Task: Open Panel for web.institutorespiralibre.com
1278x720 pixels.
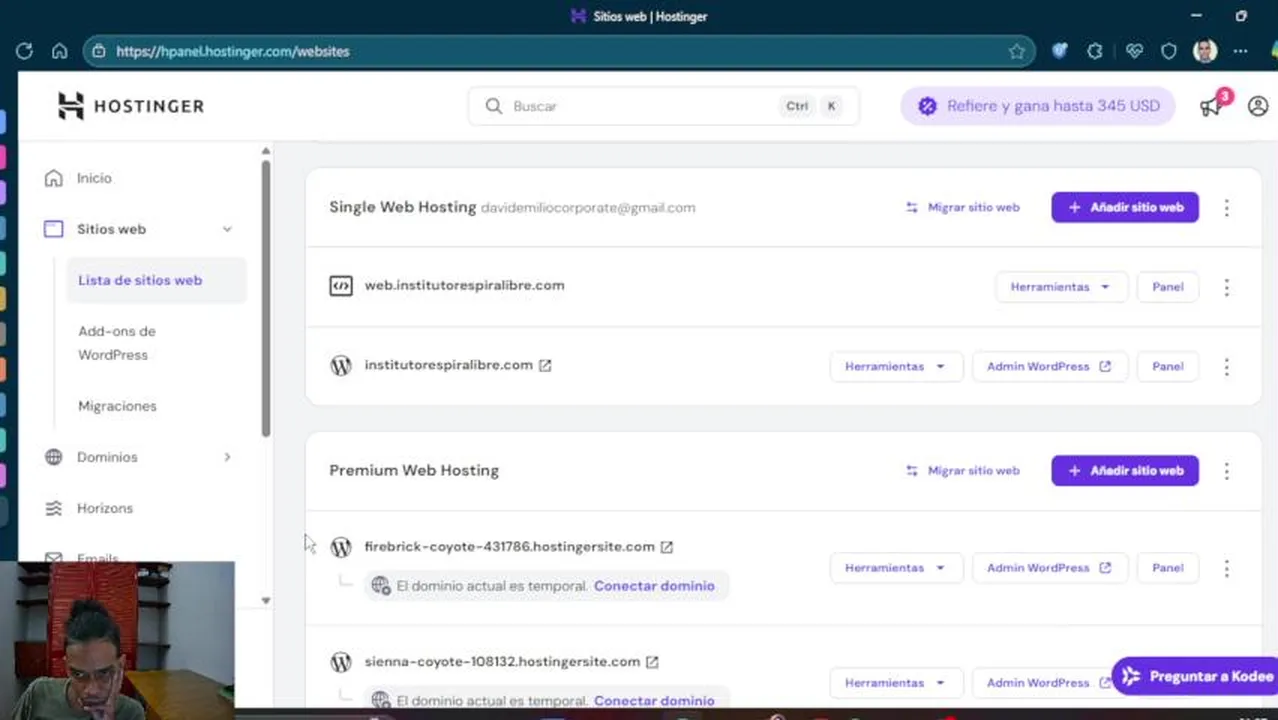Action: (1167, 287)
